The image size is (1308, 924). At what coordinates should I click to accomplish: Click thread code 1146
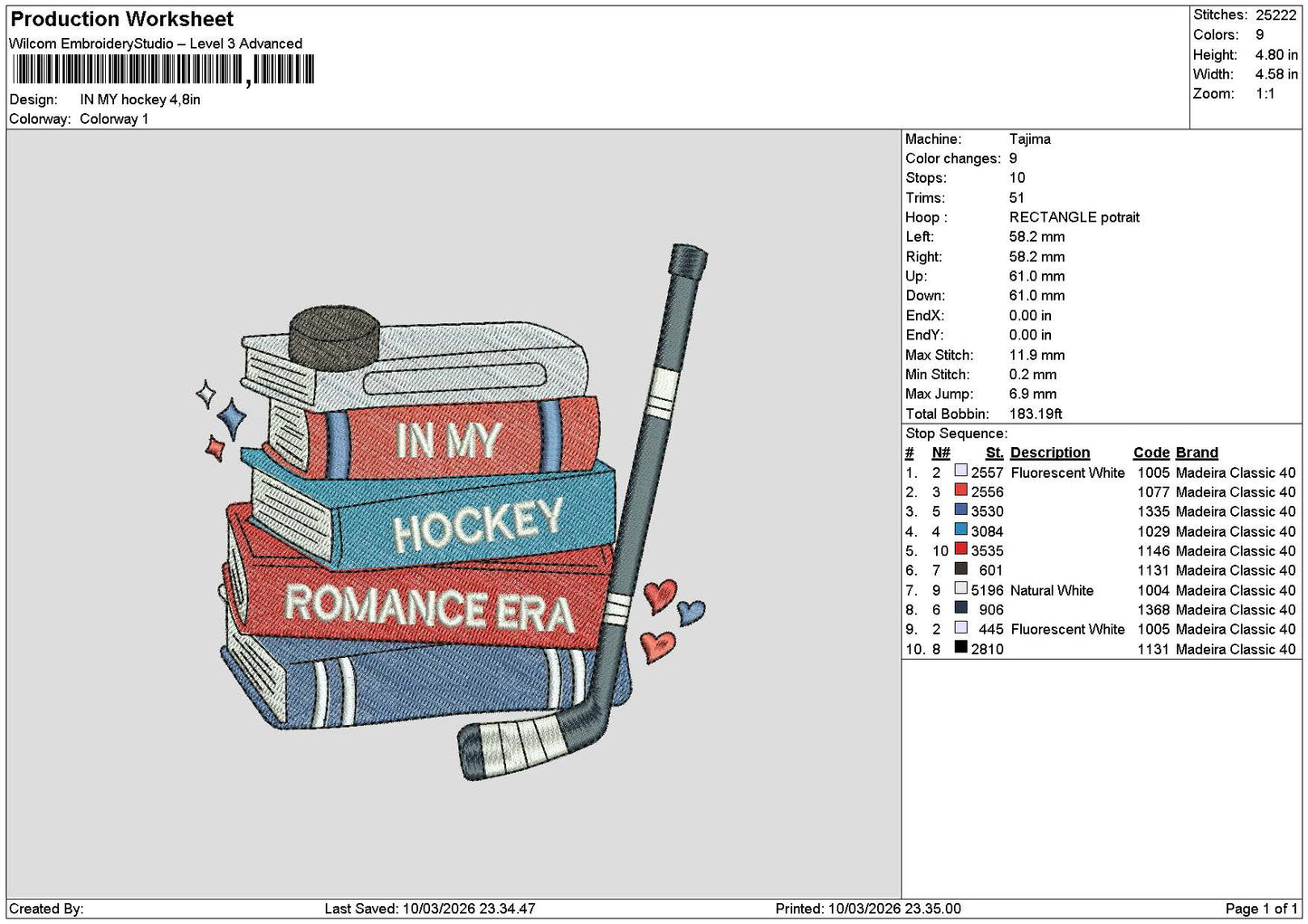click(x=1153, y=551)
